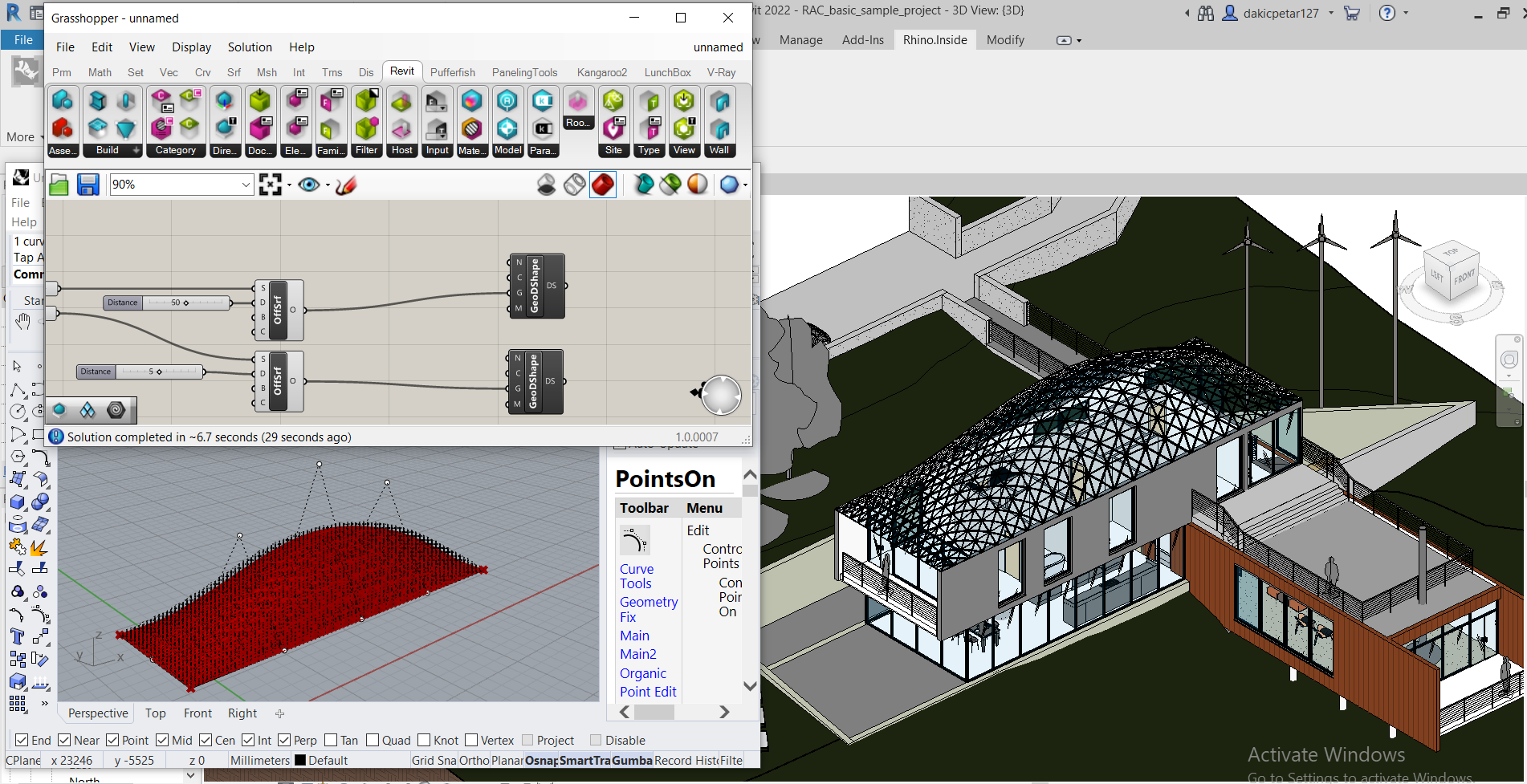Switch to the PanelingTools tab

(524, 72)
